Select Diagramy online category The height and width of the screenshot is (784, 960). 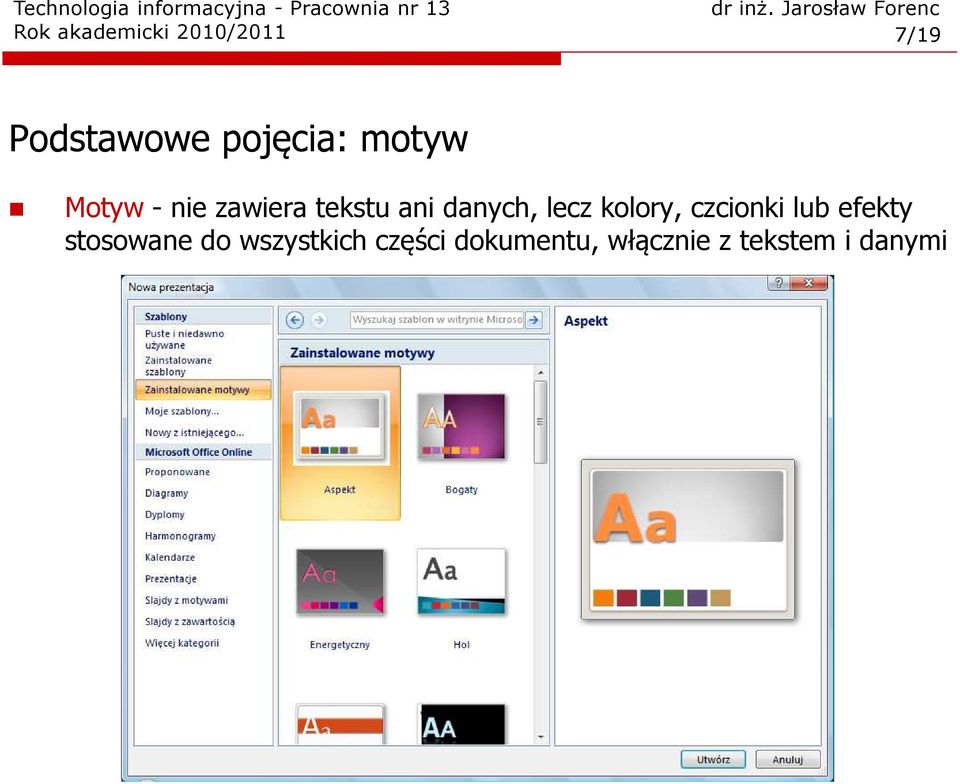click(x=167, y=493)
